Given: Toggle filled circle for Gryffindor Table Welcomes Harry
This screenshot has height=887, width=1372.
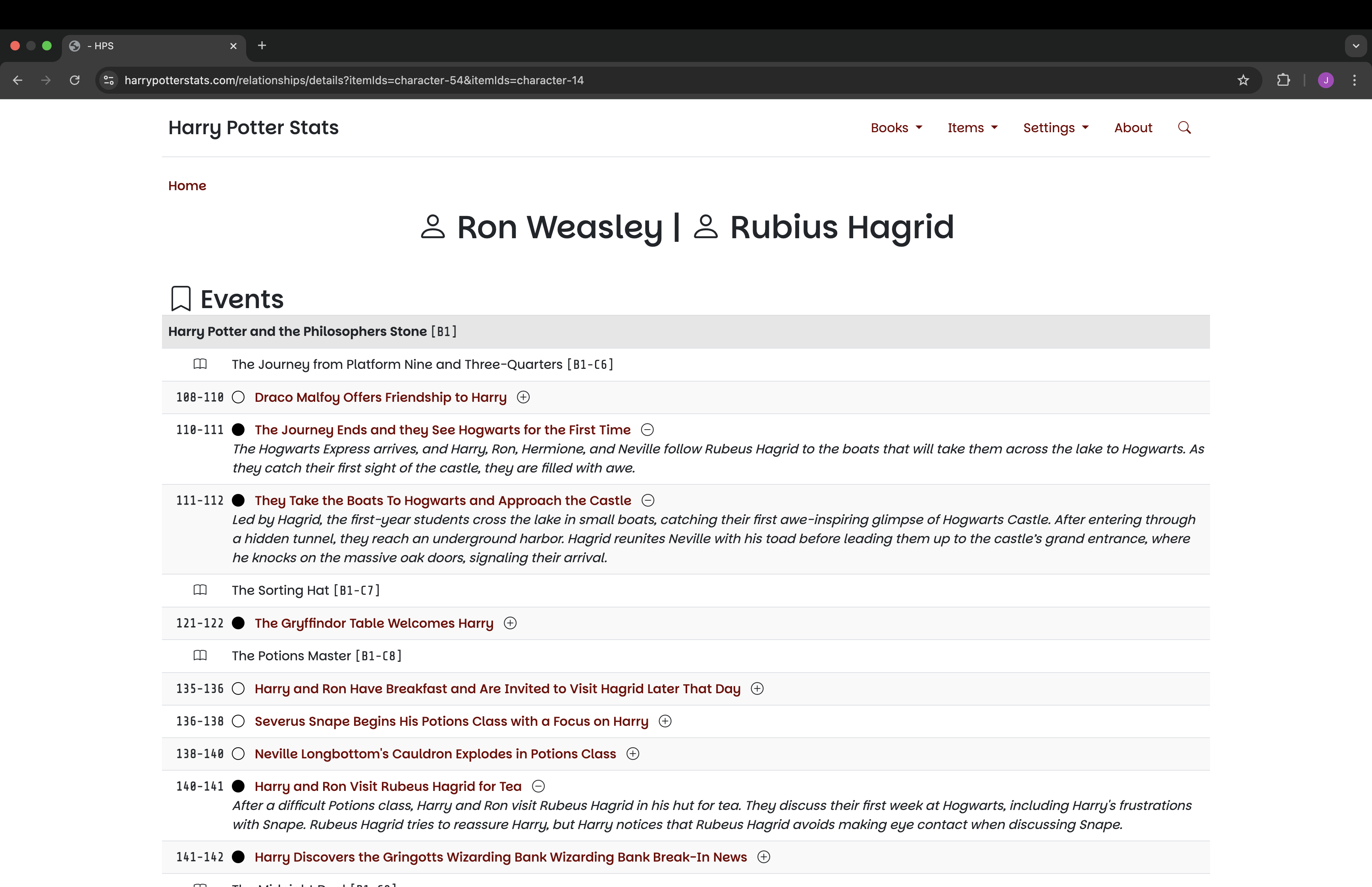Looking at the screenshot, I should pos(238,623).
